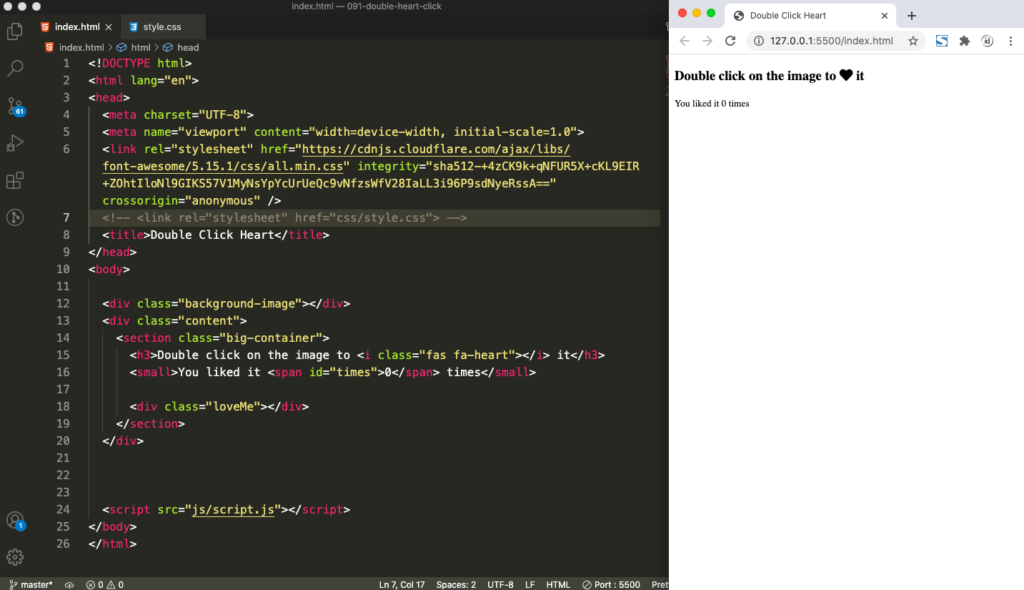
Task: Open Source Control with 61 changes
Action: 15,106
